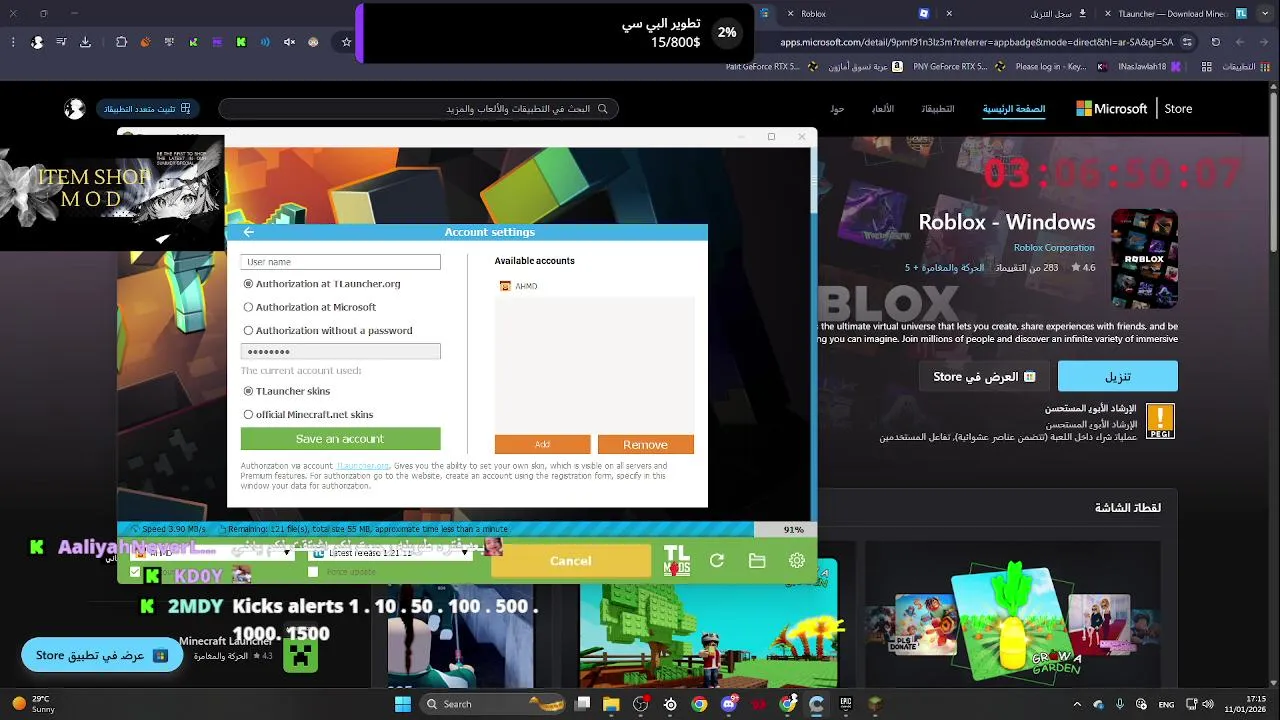Screen dimensions: 1280x720
Task: Click the taskbar Search box
Action: [x=494, y=704]
